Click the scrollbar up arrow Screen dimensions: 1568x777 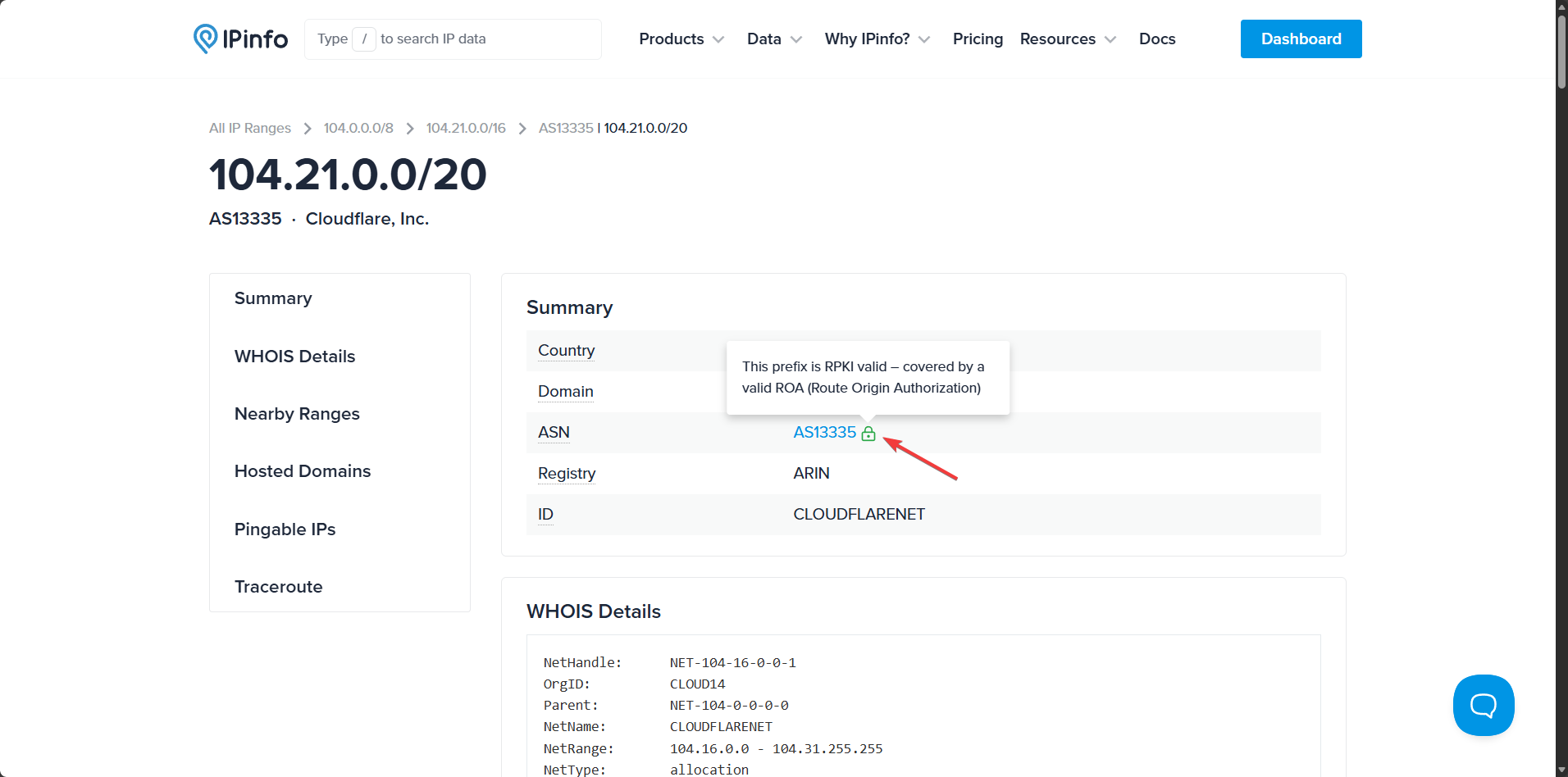click(x=1561, y=7)
